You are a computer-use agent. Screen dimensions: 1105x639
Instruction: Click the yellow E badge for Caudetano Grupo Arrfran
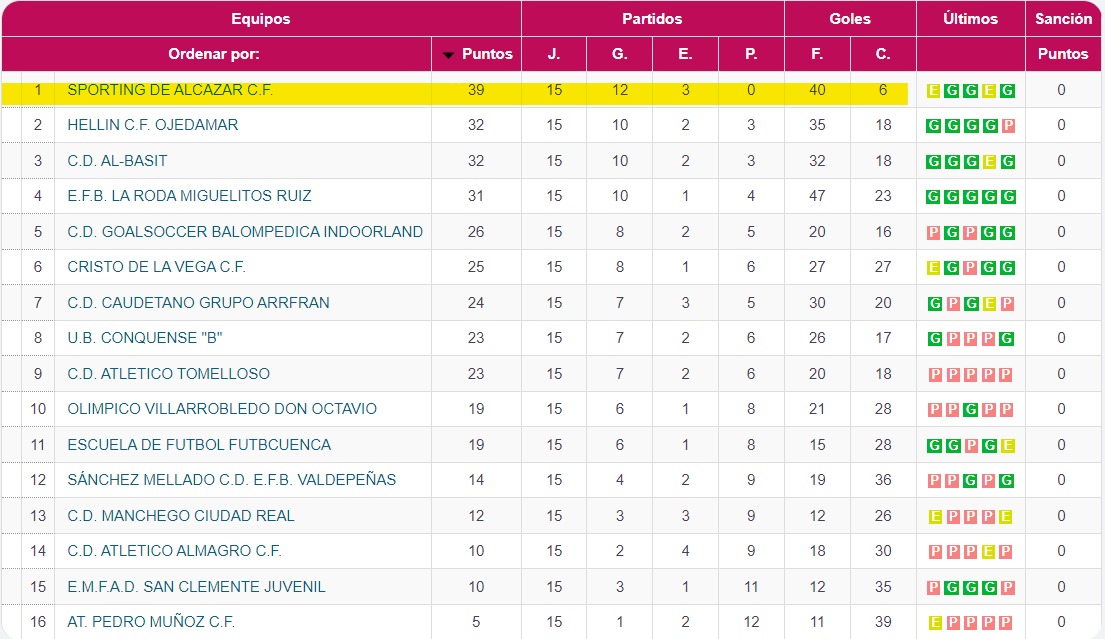(990, 303)
